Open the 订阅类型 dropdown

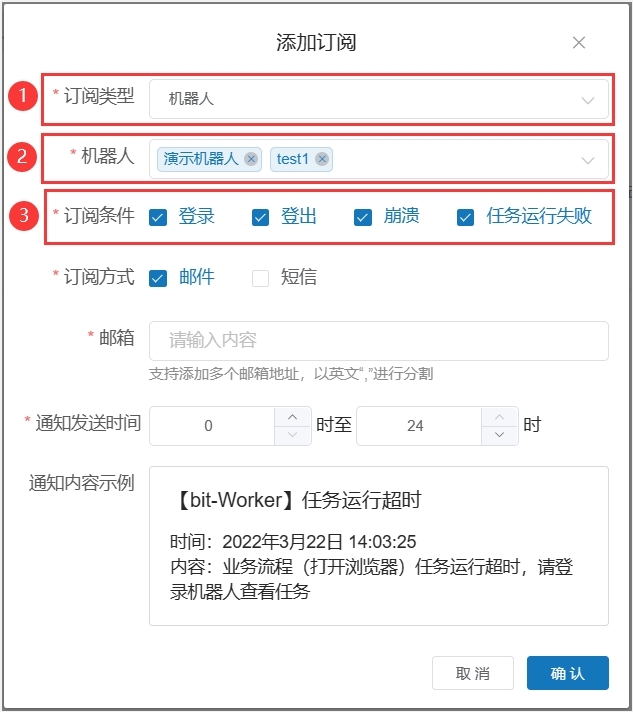tap(378, 99)
